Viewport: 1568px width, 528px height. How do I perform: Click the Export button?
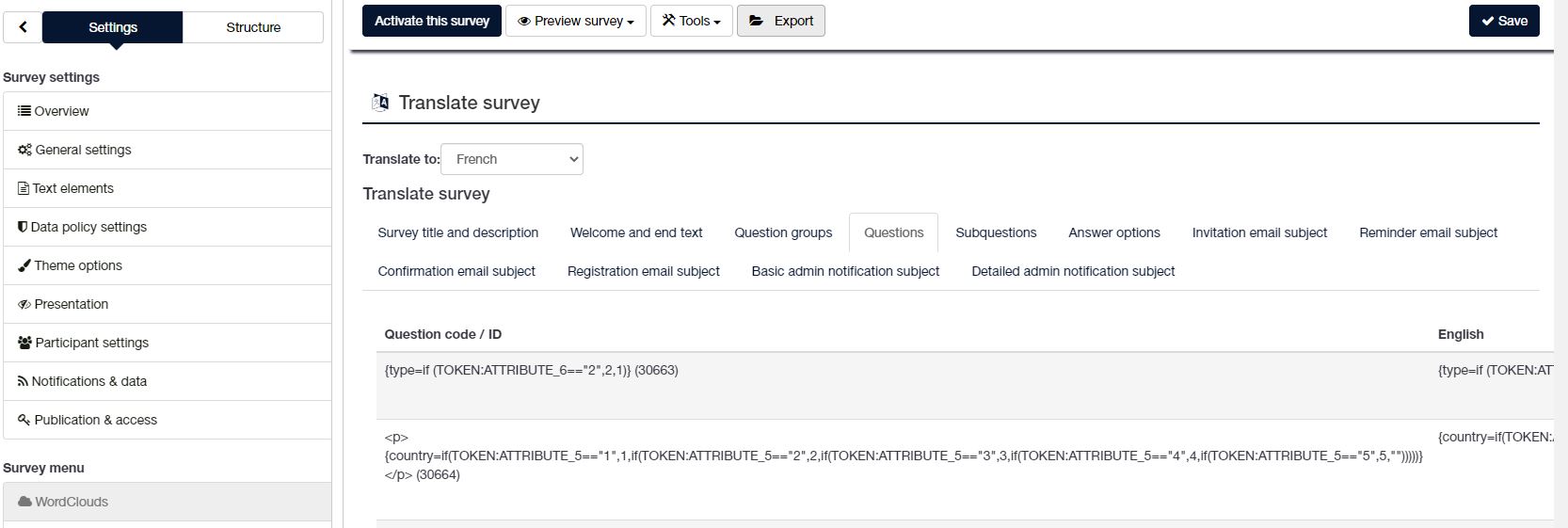coord(780,21)
